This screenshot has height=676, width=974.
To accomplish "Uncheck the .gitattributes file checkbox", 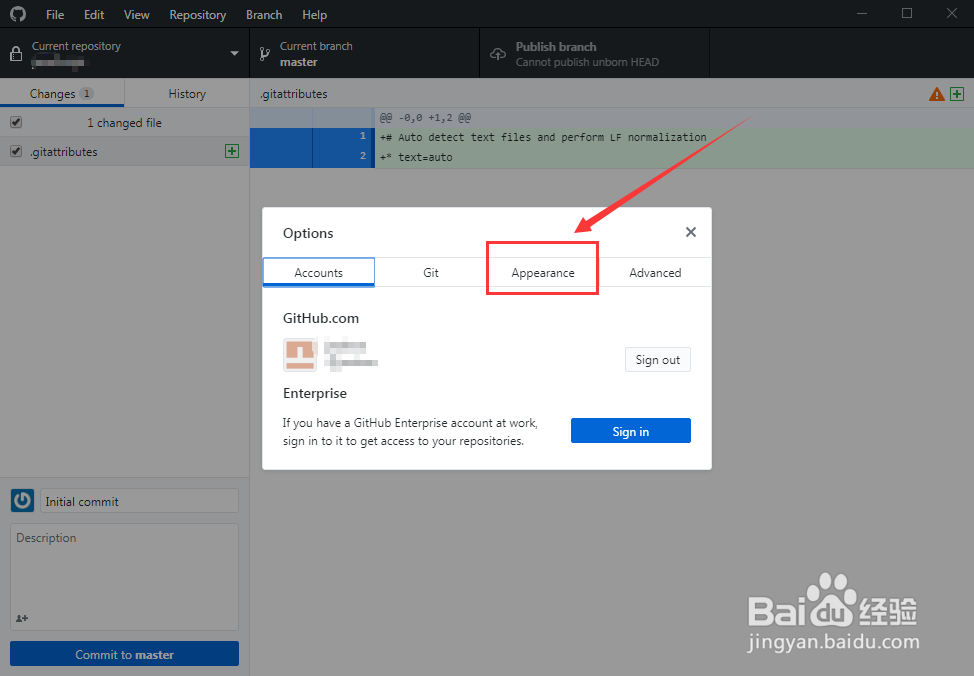I will coord(16,151).
